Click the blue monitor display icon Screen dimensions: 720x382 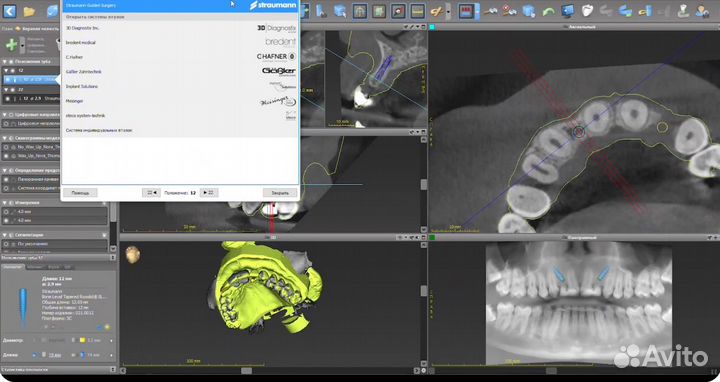tap(568, 11)
